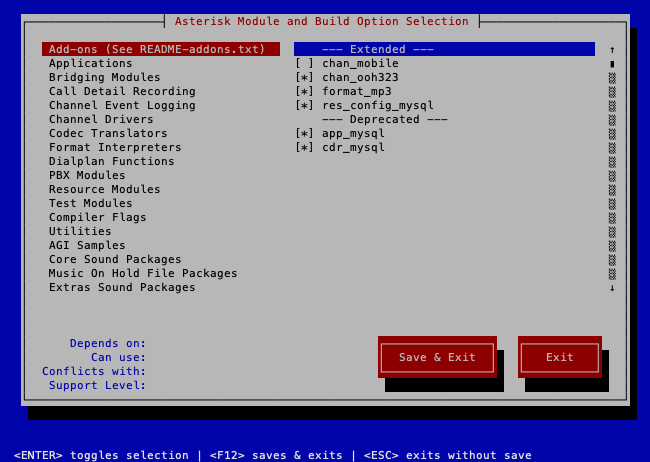Click the '--- Deprecated ---' section label
650x462 pixels.
pyautogui.click(x=385, y=119)
